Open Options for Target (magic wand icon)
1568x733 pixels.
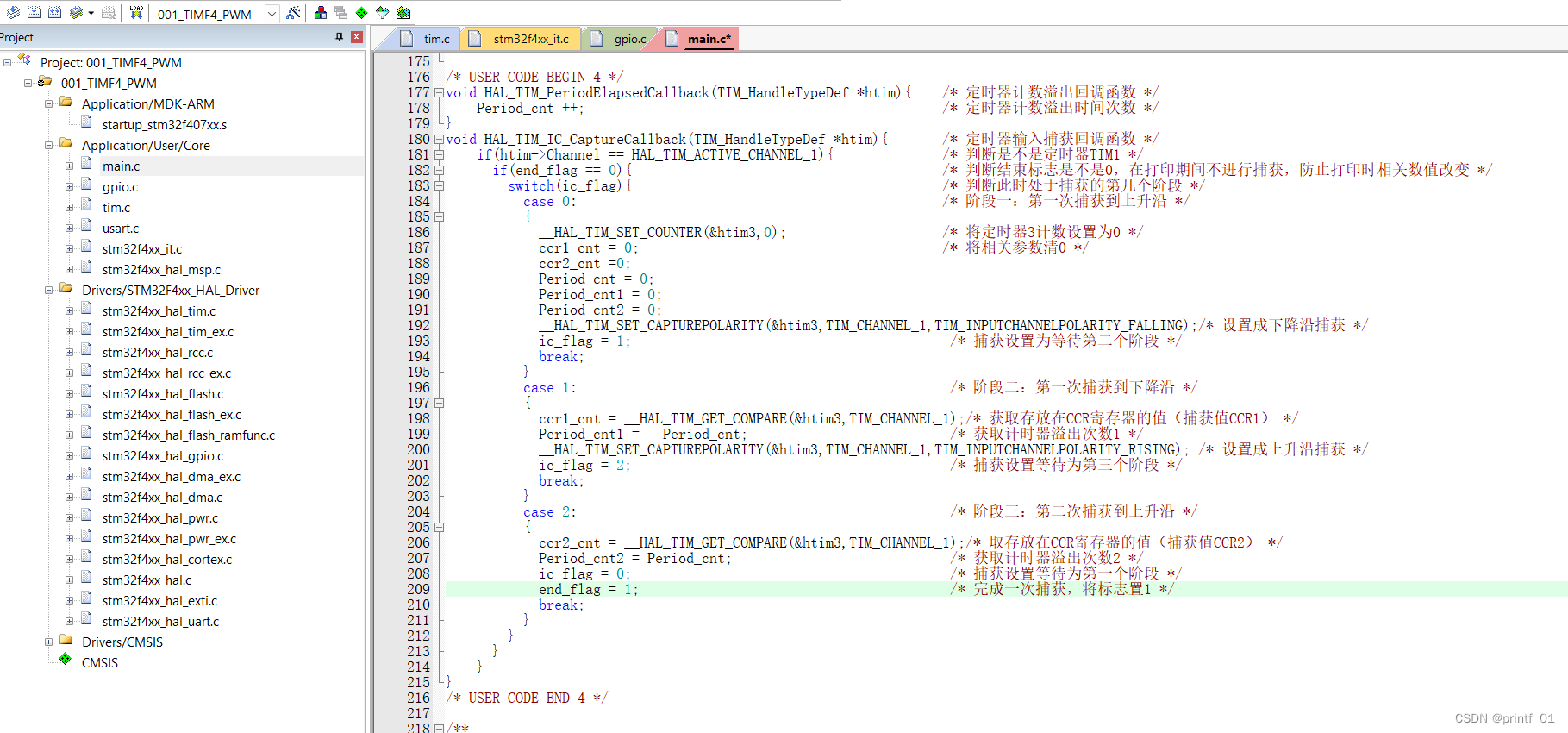(x=293, y=12)
